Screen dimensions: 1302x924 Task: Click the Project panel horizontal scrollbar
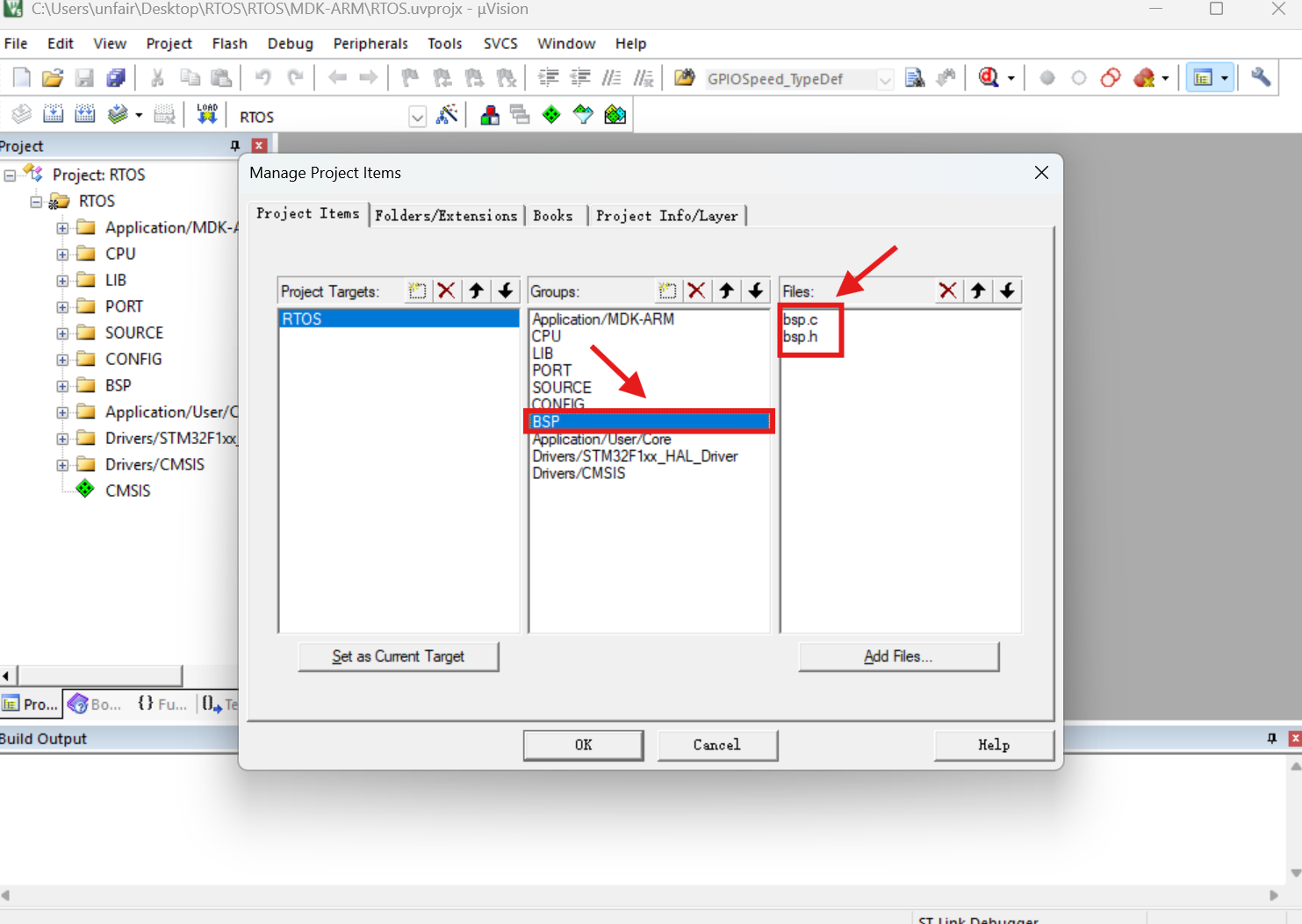[x=101, y=676]
